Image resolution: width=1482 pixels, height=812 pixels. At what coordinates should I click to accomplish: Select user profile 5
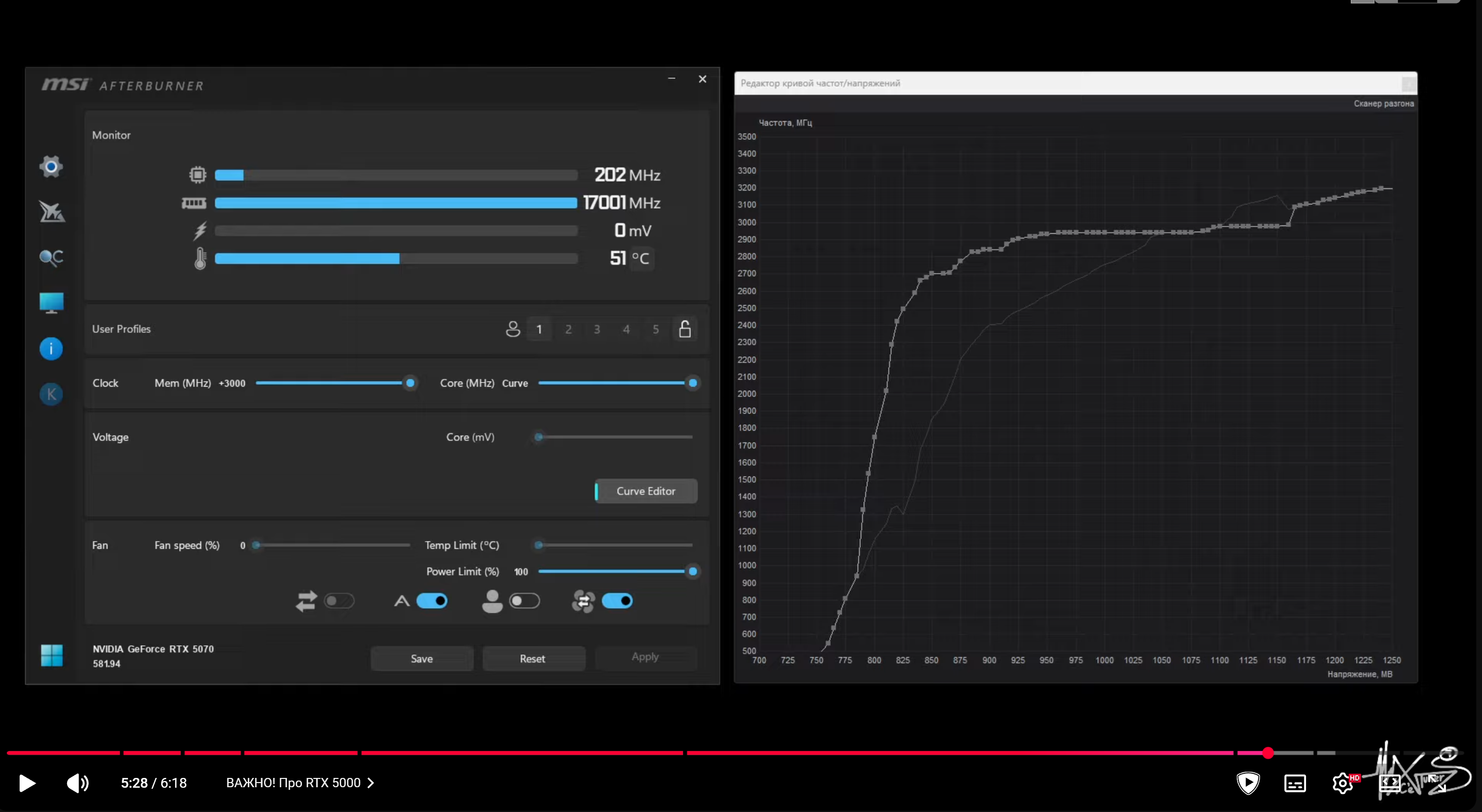tap(655, 329)
